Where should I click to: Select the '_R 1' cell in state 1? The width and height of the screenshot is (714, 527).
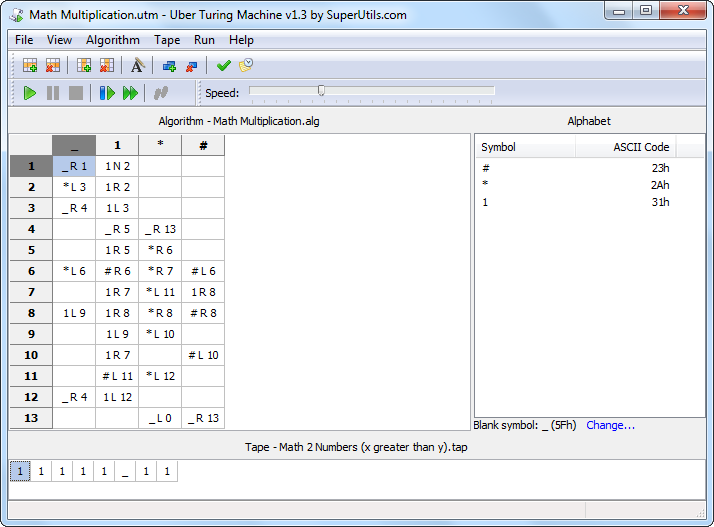(x=74, y=166)
